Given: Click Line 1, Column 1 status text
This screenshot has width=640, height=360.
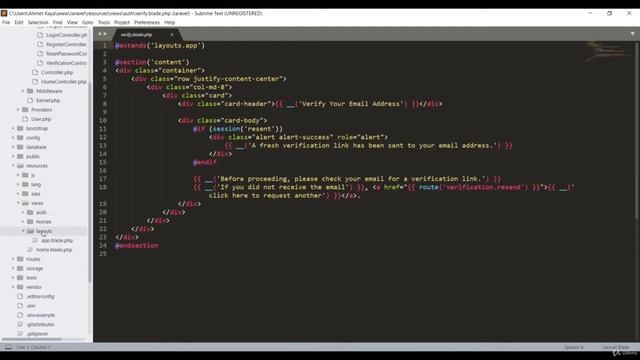Looking at the screenshot, I should (33, 347).
